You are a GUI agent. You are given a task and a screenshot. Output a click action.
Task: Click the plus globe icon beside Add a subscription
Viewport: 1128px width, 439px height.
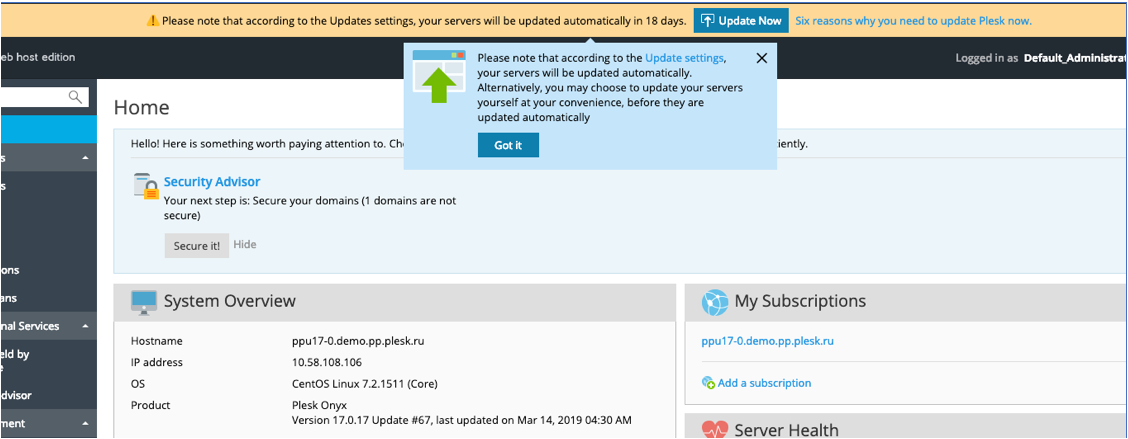[x=708, y=383]
